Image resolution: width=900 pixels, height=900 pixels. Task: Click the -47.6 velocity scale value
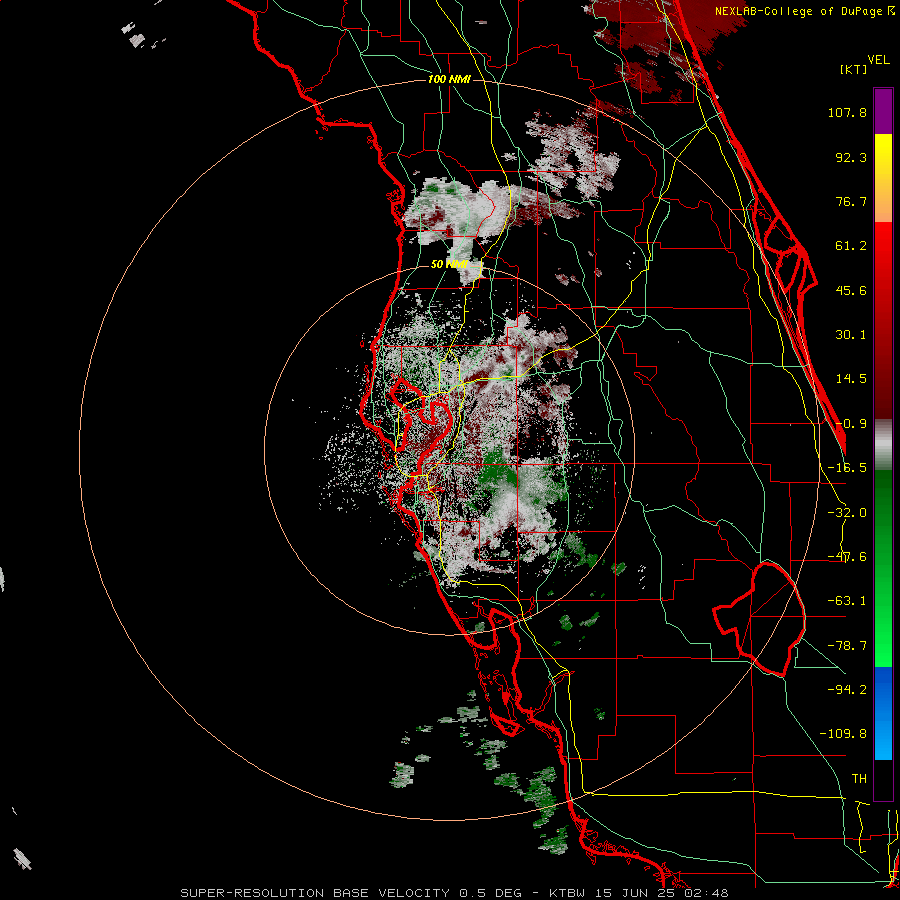pyautogui.click(x=847, y=557)
